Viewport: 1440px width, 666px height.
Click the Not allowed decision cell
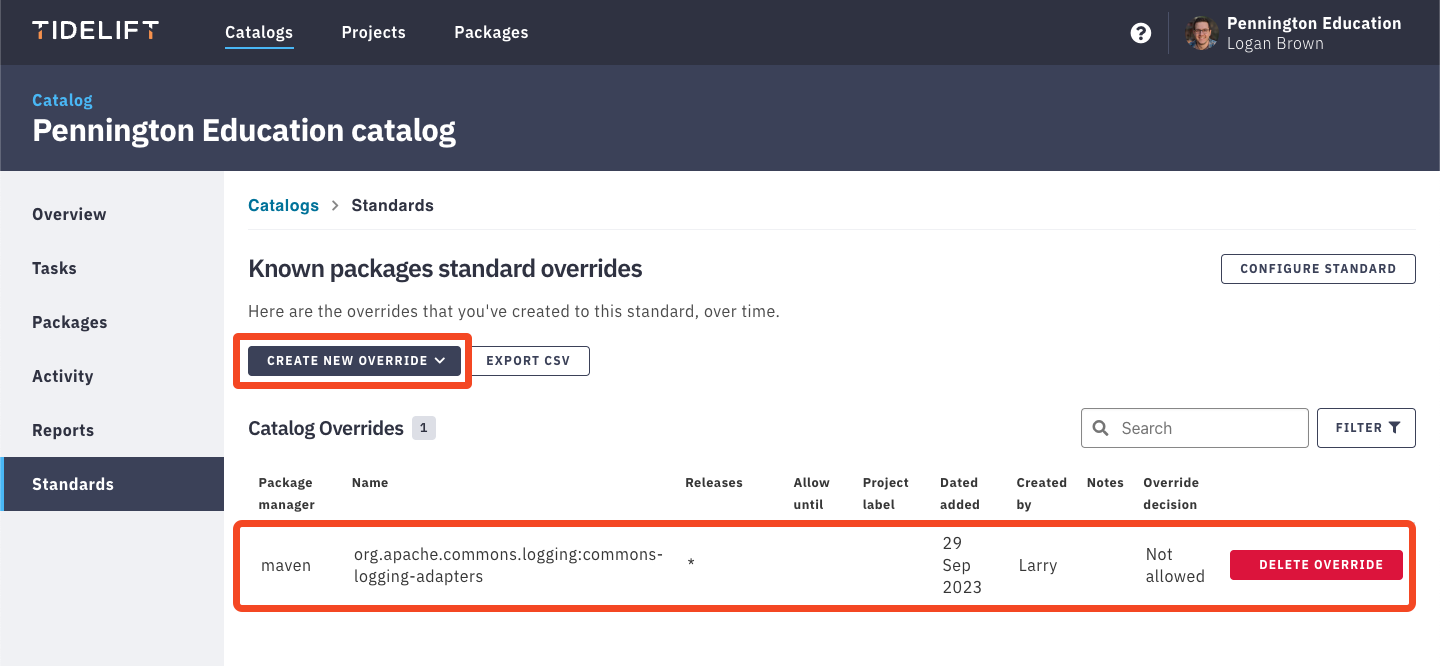coord(1175,565)
